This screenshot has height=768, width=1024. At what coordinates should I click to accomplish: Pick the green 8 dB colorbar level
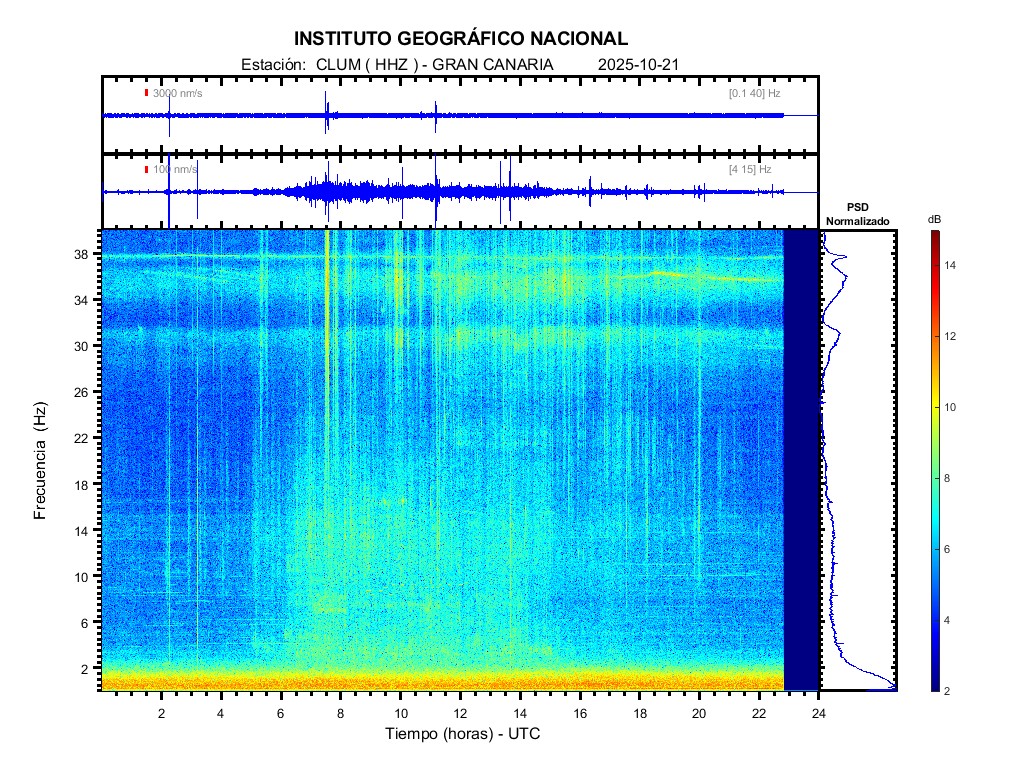934,479
